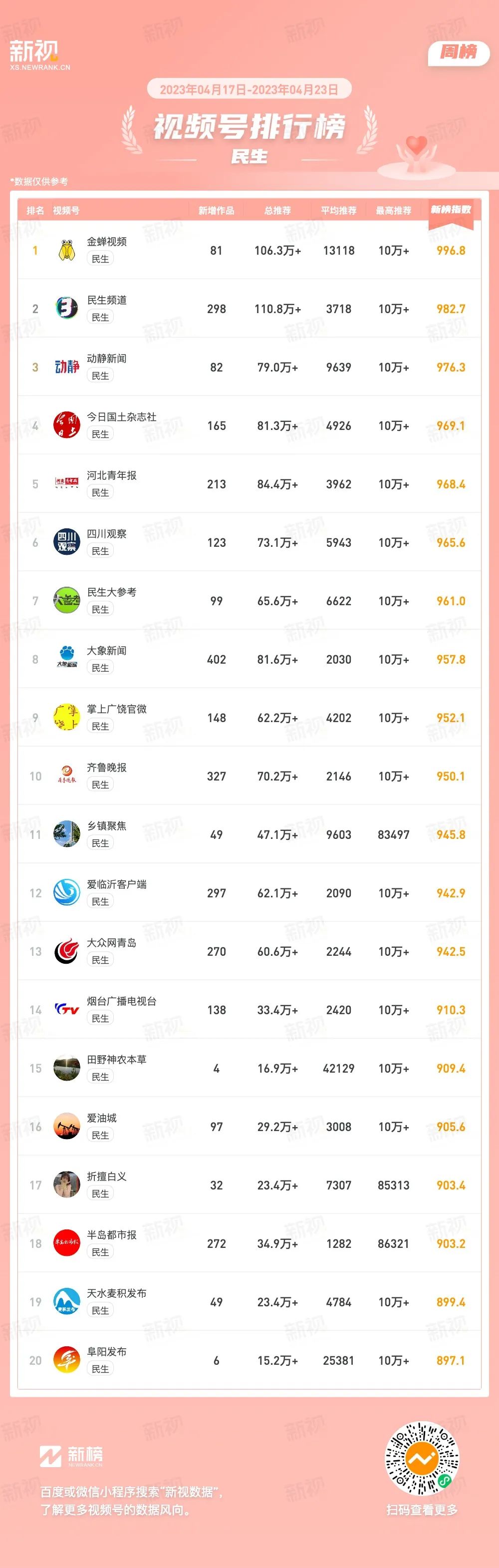Click the 金蝉视频 cicada avatar icon

coord(67,250)
